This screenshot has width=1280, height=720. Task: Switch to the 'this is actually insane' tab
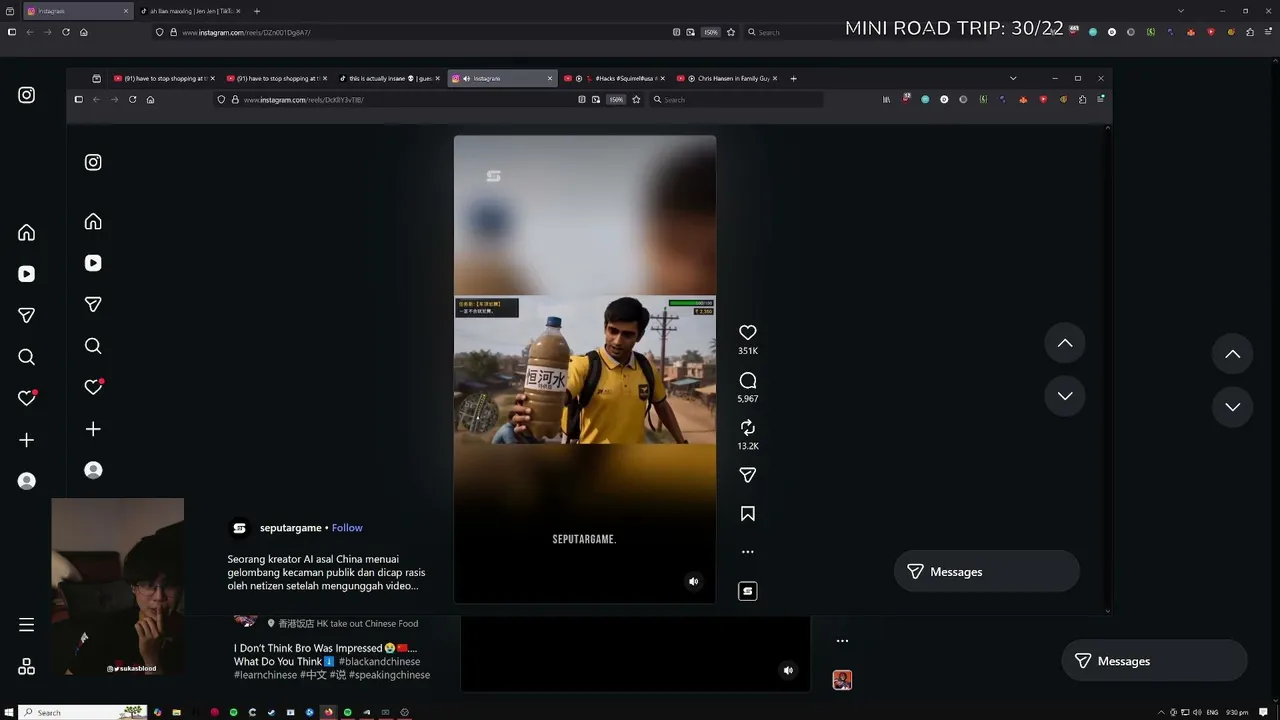[x=389, y=78]
